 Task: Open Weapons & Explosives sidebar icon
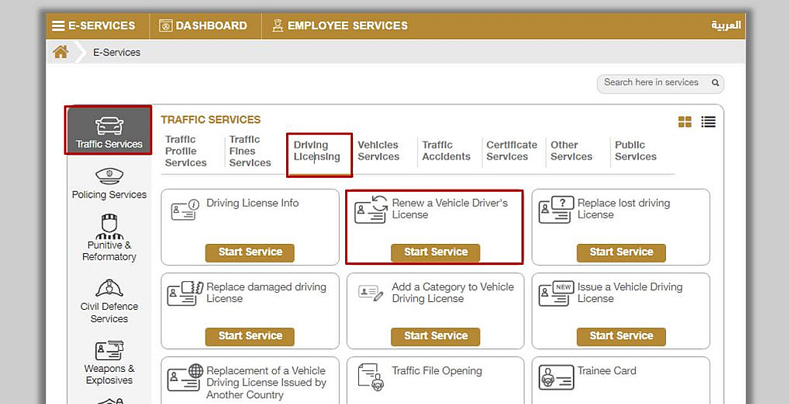pos(109,352)
